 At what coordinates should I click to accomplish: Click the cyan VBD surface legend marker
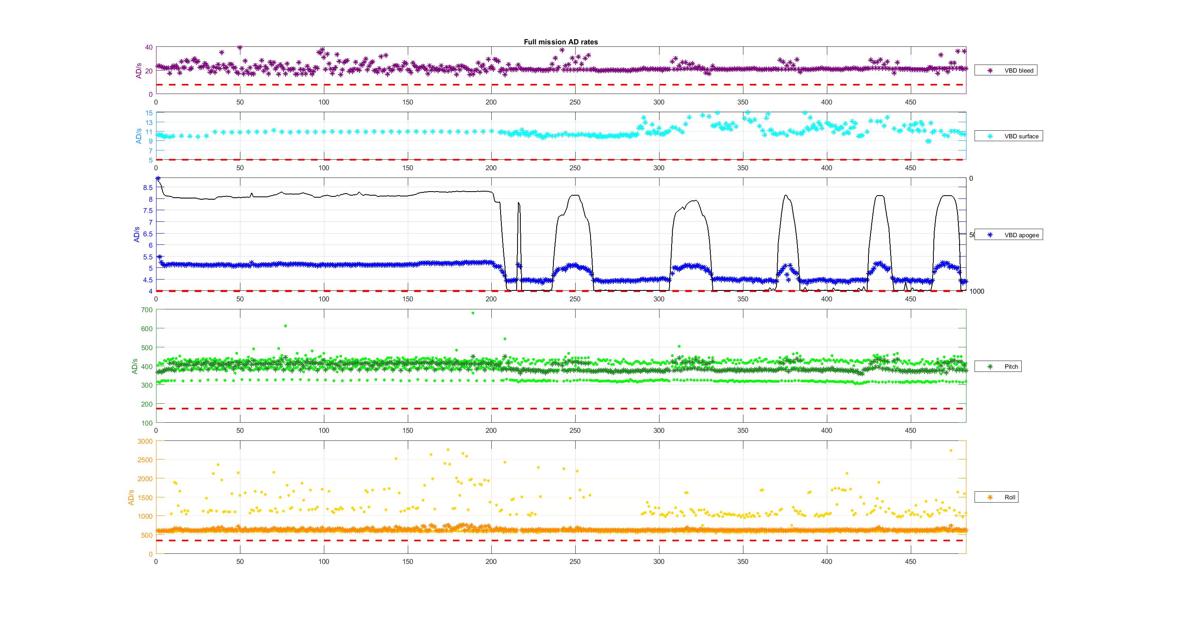point(989,135)
